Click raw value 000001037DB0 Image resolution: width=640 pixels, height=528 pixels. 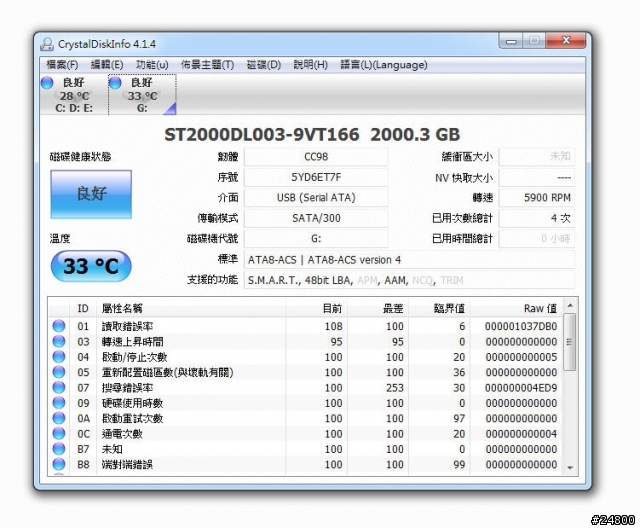point(521,326)
